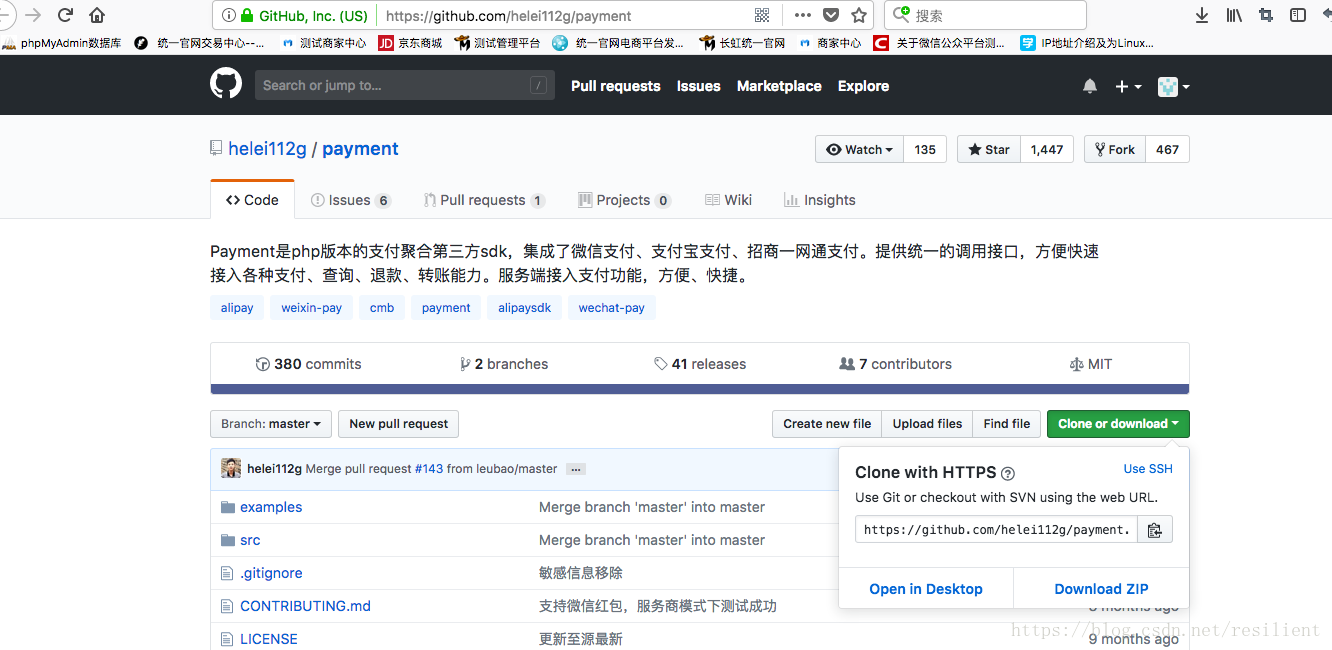Click the LICENSE file icon
Image resolution: width=1332 pixels, height=650 pixels.
(x=227, y=639)
